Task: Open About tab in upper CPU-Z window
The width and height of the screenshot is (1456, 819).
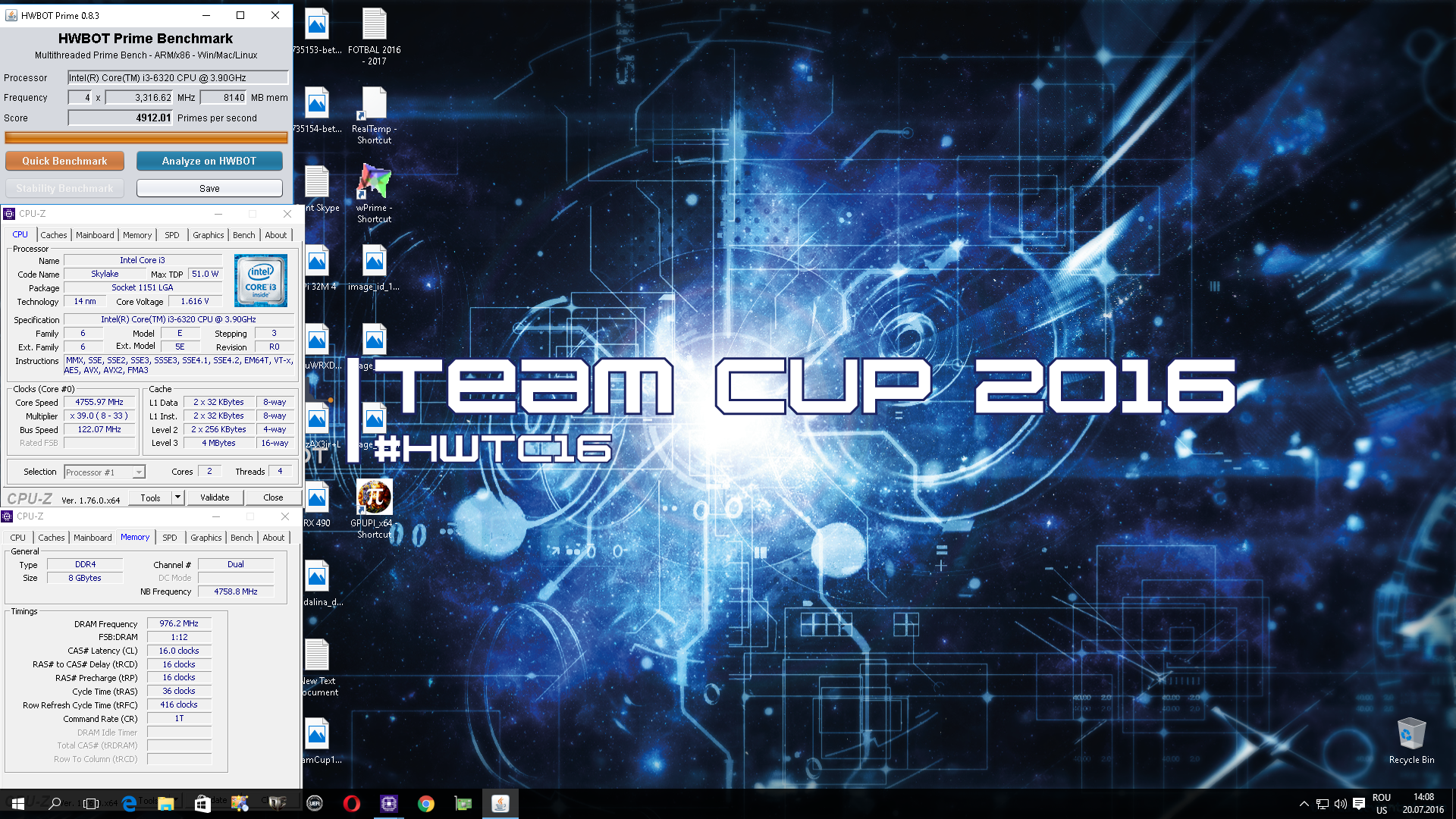Action: pyautogui.click(x=276, y=235)
